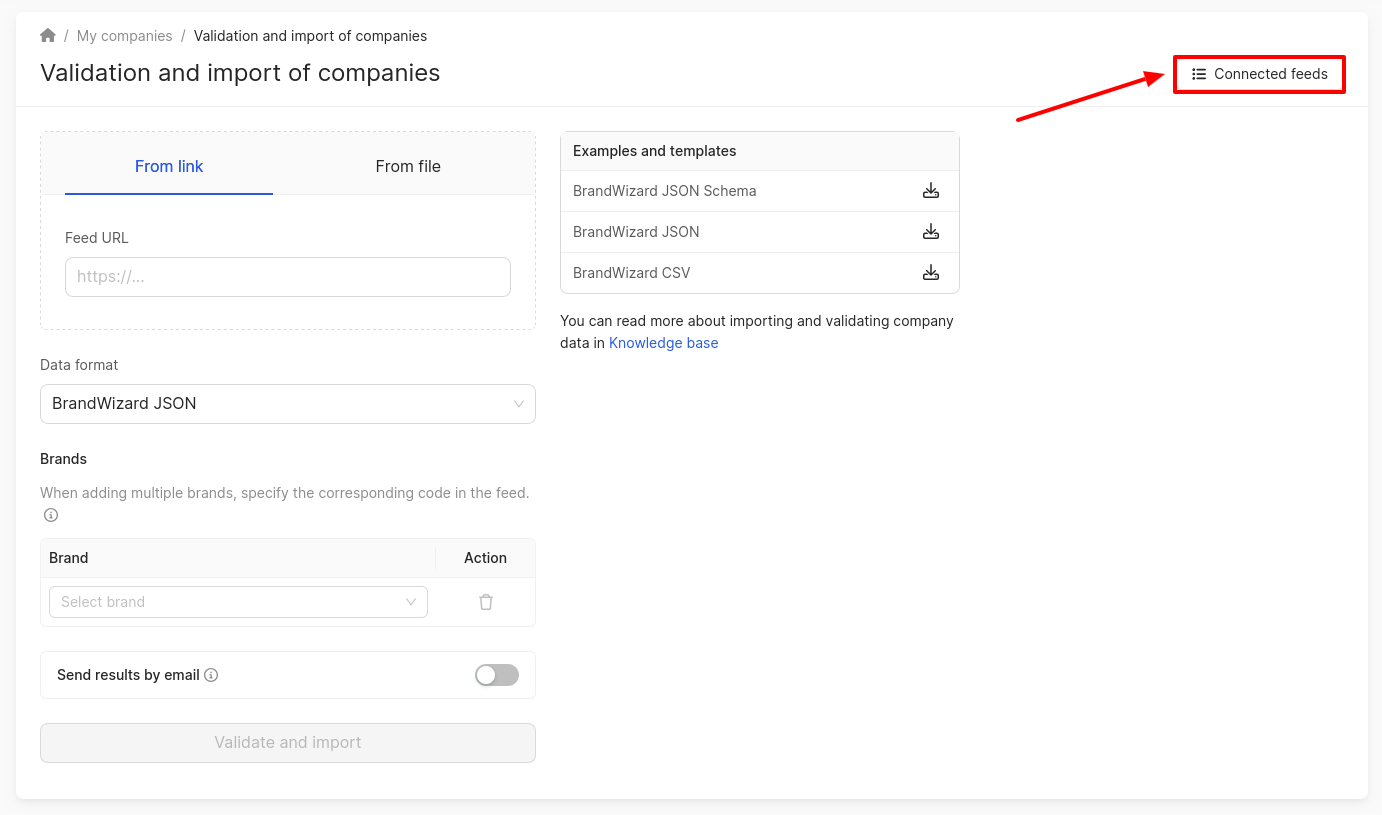The width and height of the screenshot is (1382, 815).
Task: Click the disabled Validate and import button
Action: point(288,743)
